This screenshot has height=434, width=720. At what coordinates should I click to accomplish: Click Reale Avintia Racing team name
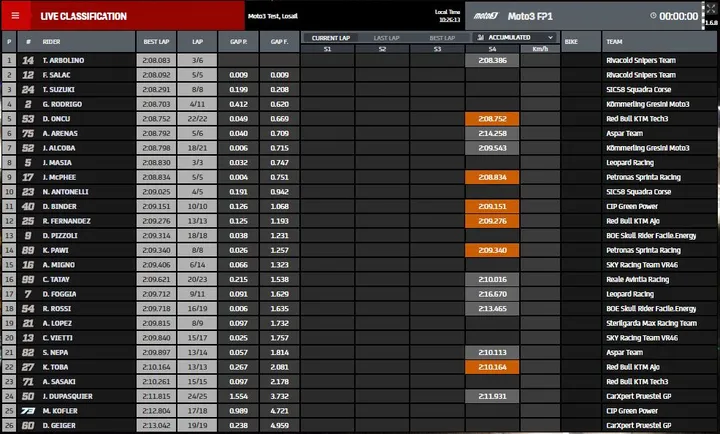[x=637, y=280]
